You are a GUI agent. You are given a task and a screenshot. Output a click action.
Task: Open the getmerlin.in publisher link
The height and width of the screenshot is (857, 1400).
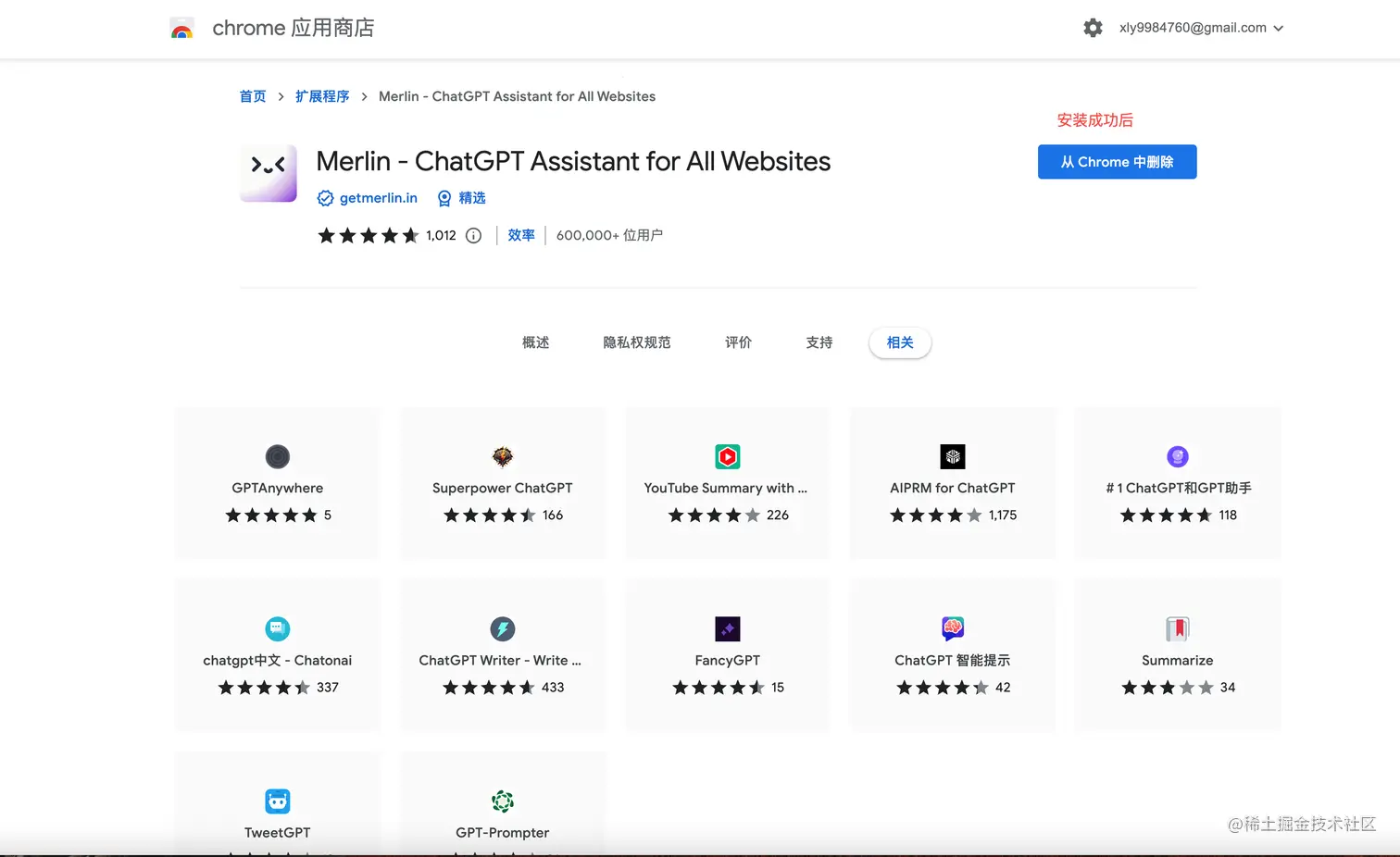(379, 198)
